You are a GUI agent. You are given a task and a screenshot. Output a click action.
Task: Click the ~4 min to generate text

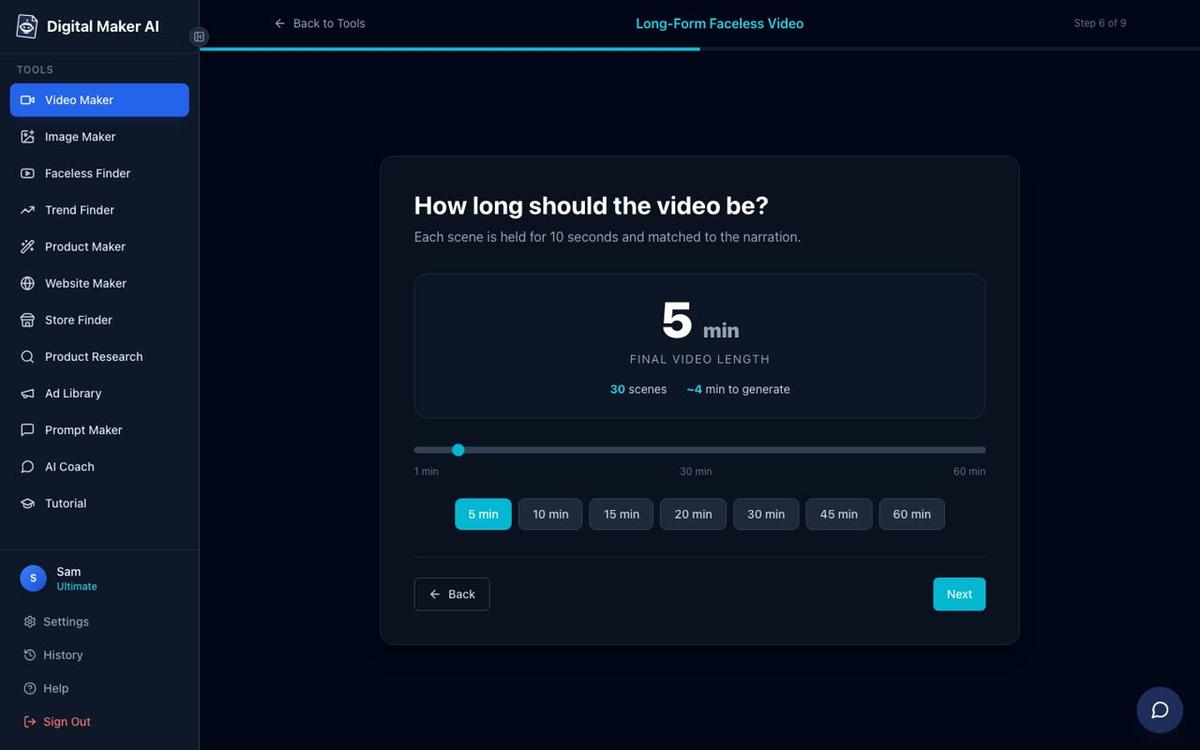738,389
